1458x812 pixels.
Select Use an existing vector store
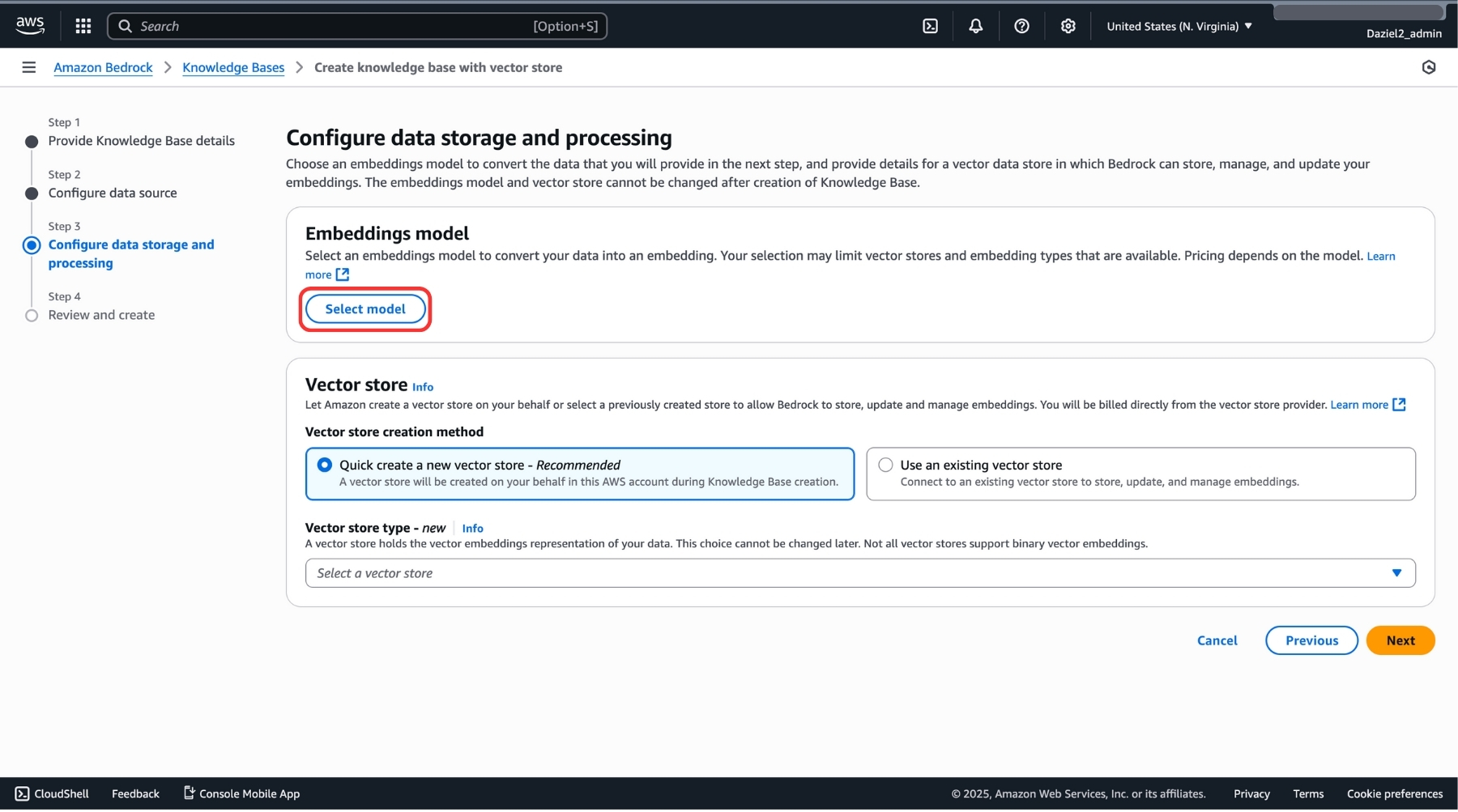pyautogui.click(x=885, y=464)
